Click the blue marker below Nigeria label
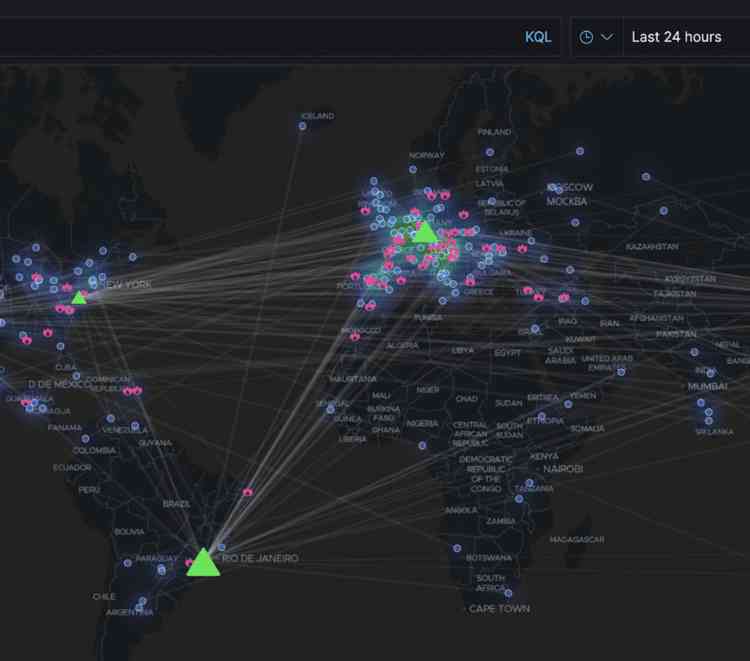The height and width of the screenshot is (661, 750). tap(422, 446)
